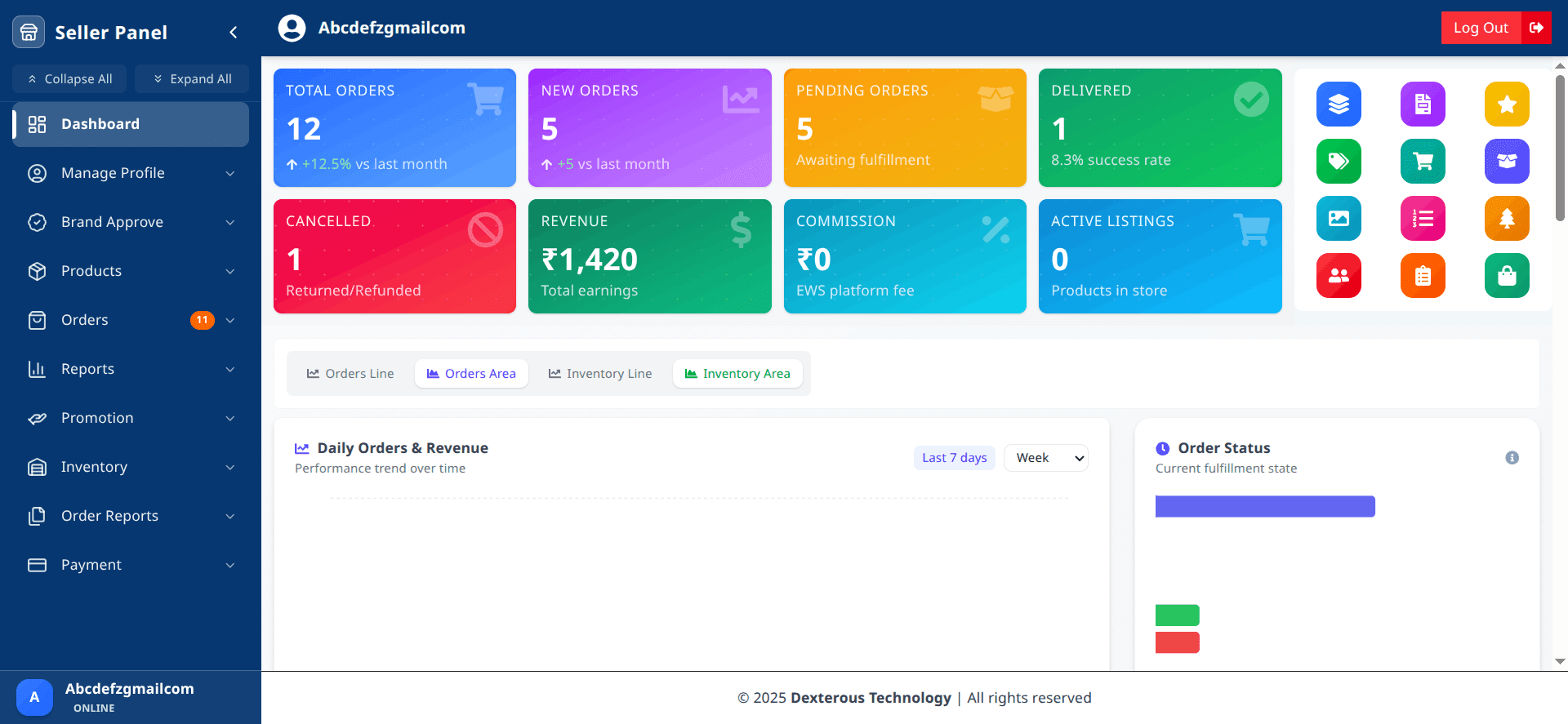Expand the Products submenu chevron

(230, 271)
